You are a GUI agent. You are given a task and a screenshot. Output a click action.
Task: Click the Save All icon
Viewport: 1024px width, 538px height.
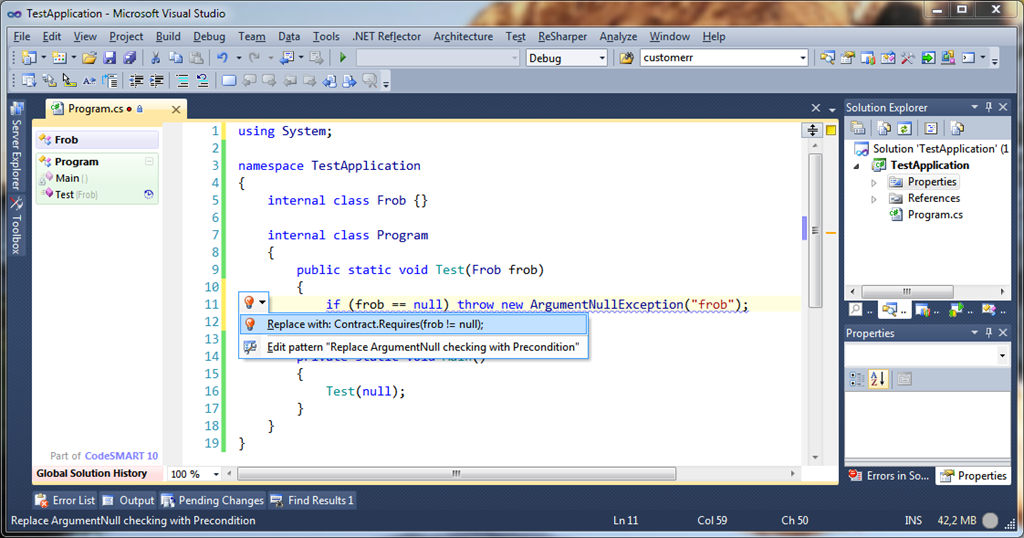coord(129,57)
